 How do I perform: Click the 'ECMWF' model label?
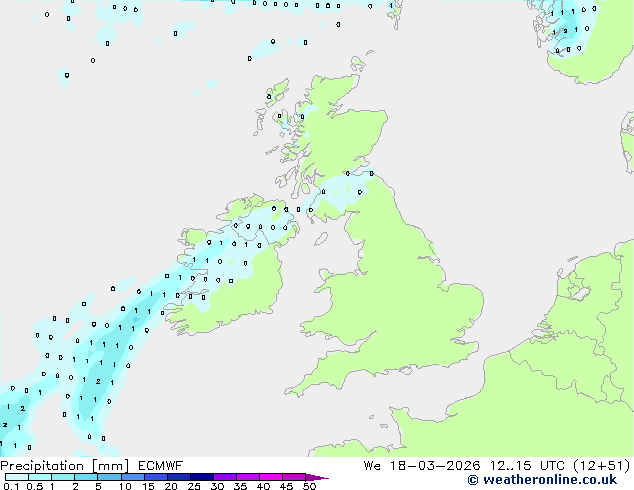click(x=161, y=466)
